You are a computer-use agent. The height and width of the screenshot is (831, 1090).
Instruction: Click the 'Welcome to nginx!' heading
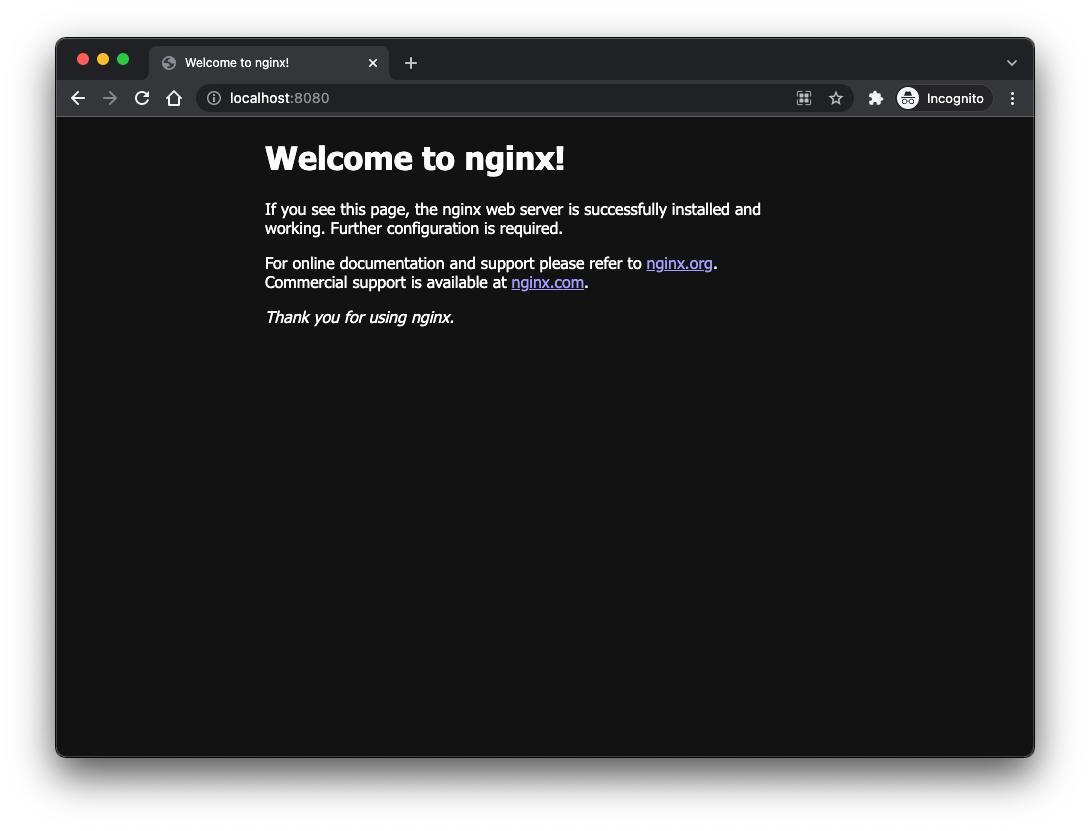[x=414, y=159]
